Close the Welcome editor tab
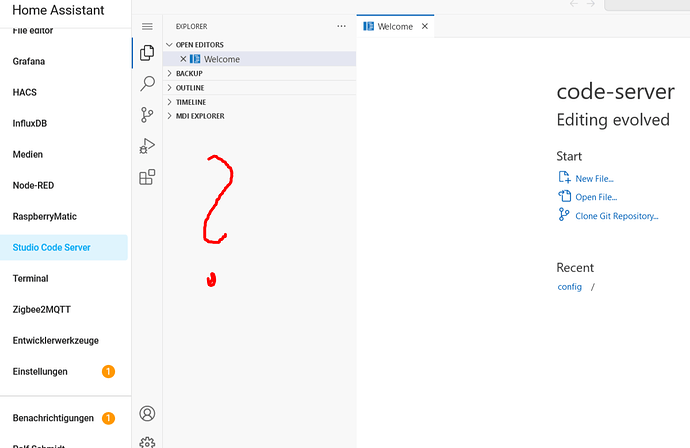This screenshot has width=690, height=448. tap(425, 26)
